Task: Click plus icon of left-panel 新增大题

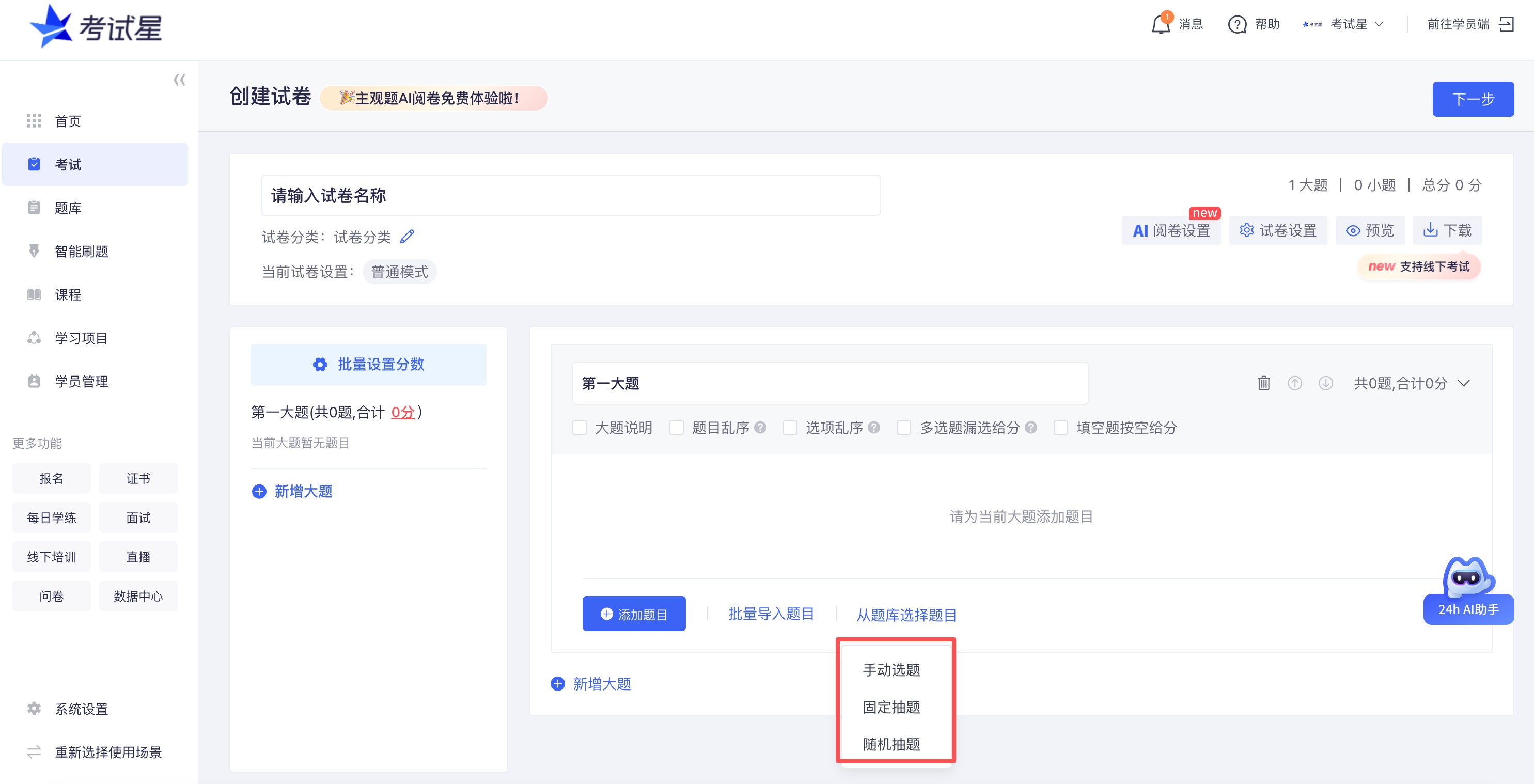Action: point(259,491)
